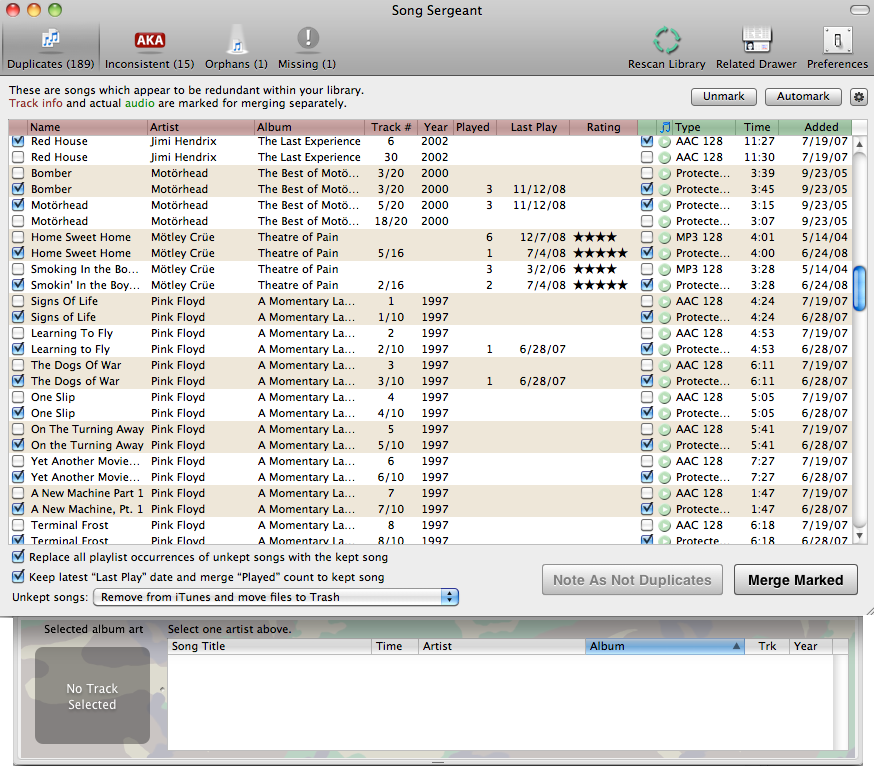This screenshot has height=766, width=874.
Task: Play the A New Machine Part 1 AAC preview
Action: tap(664, 493)
